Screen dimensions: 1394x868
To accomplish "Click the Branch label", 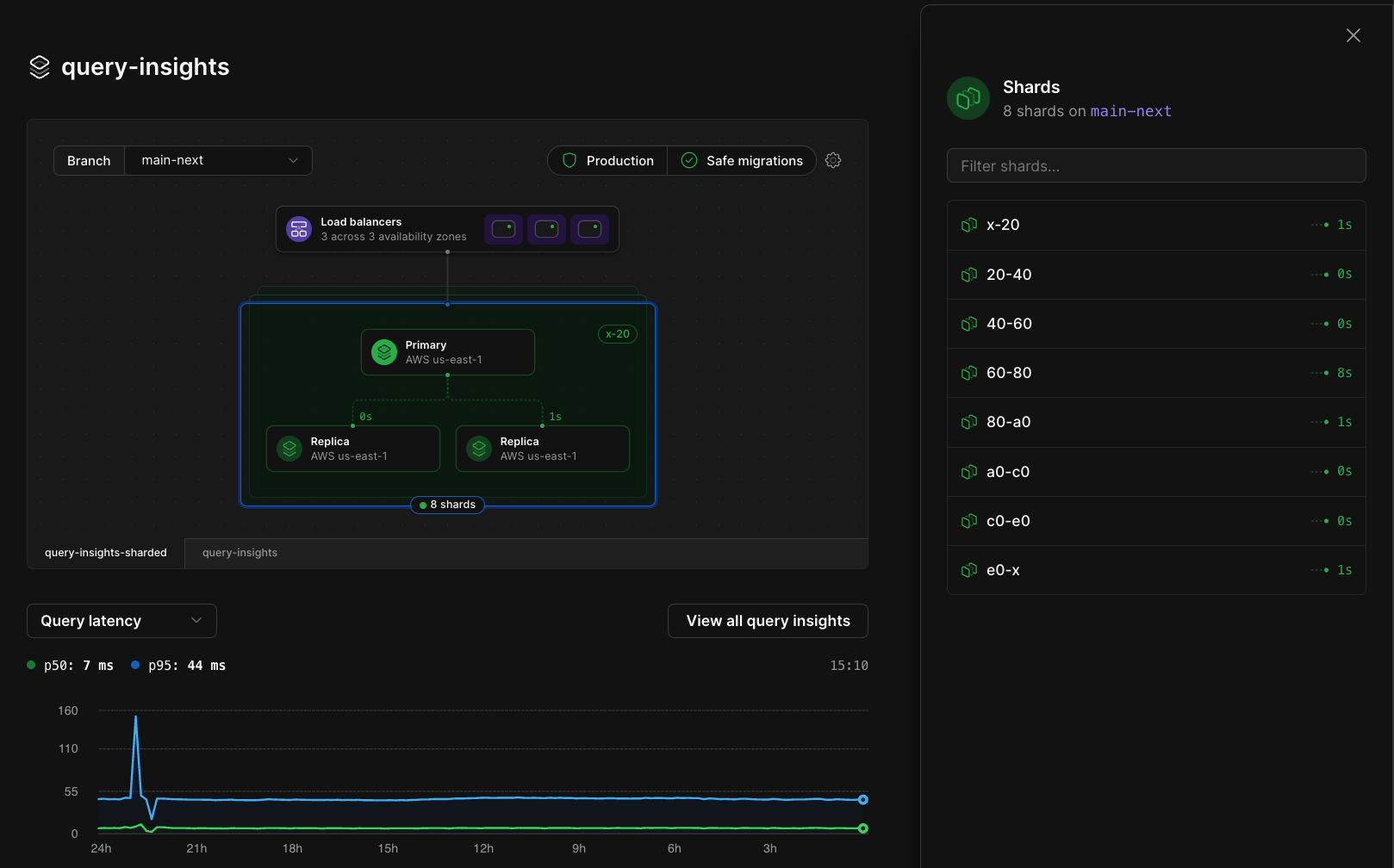I will tap(89, 160).
